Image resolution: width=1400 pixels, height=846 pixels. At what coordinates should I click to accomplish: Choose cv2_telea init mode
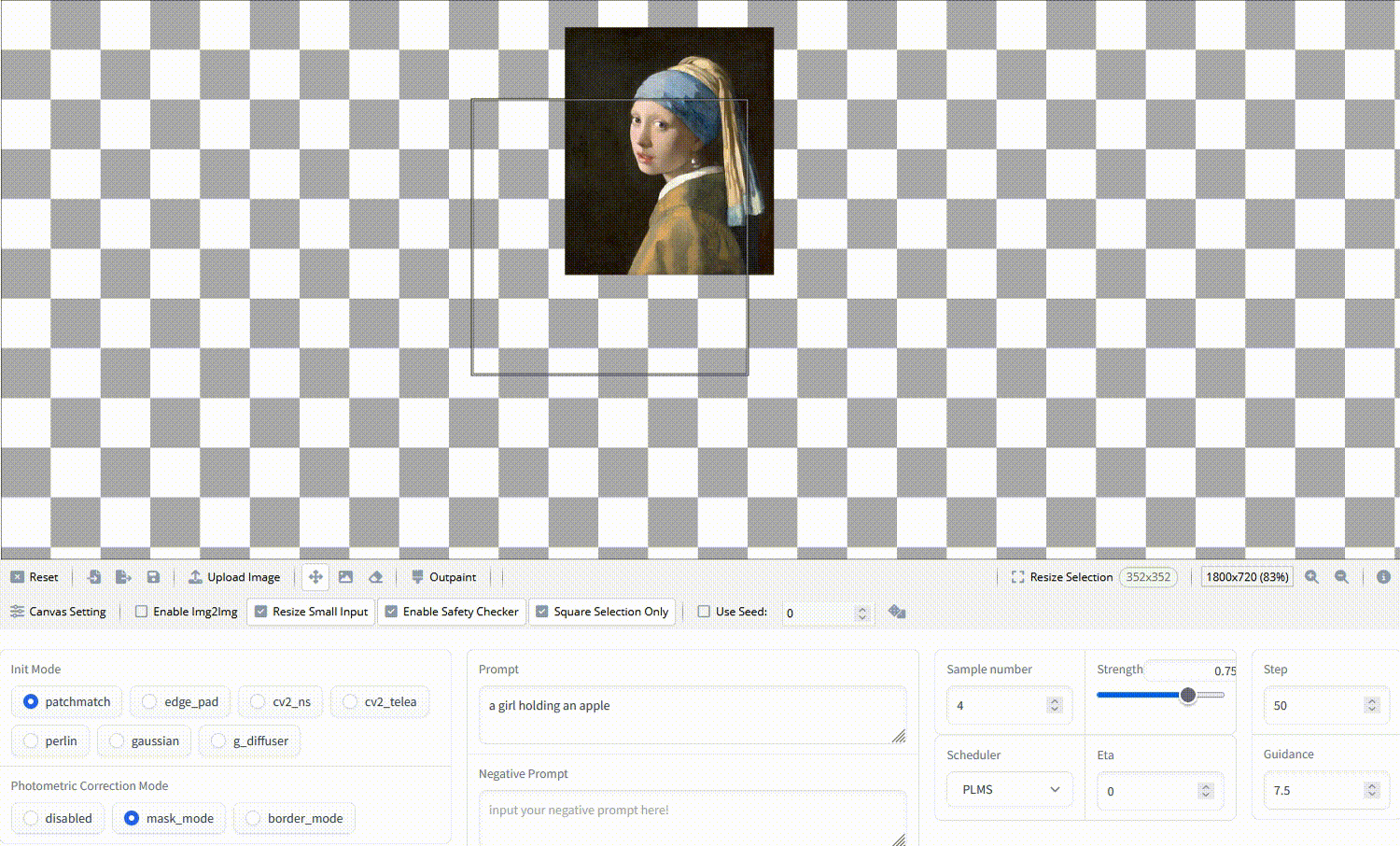380,701
